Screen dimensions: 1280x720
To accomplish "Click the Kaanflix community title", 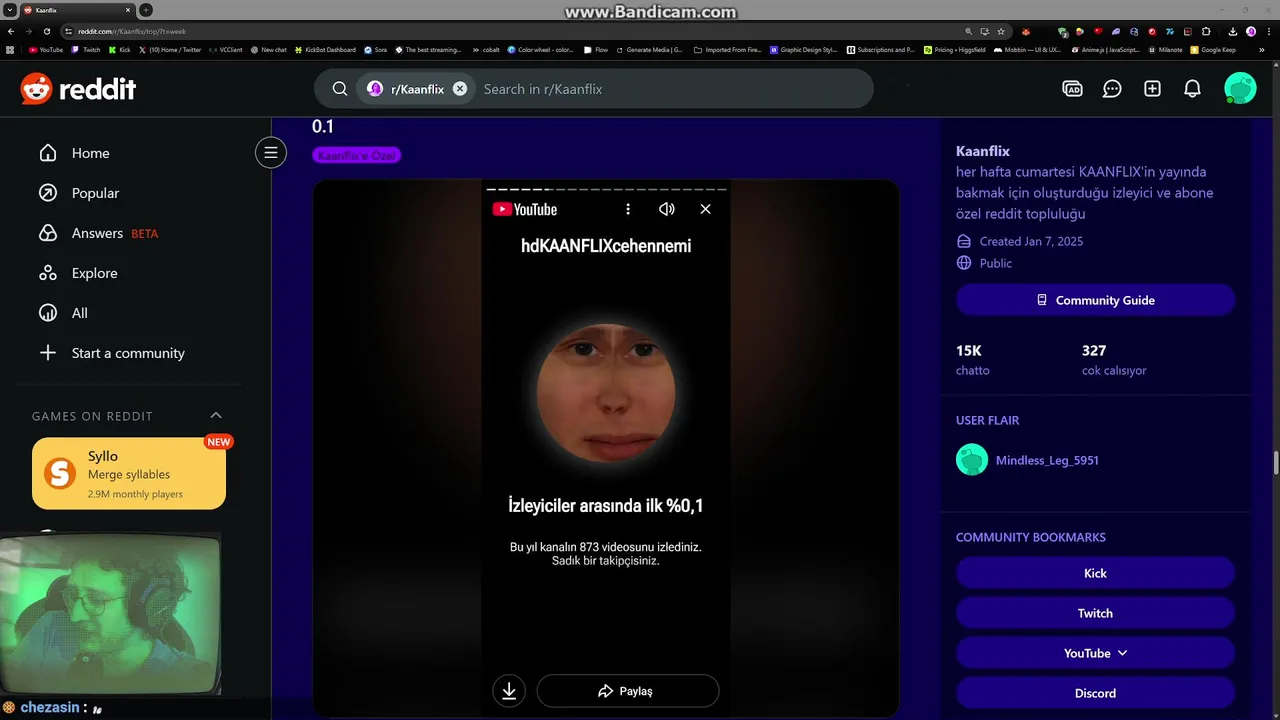I will click(983, 151).
